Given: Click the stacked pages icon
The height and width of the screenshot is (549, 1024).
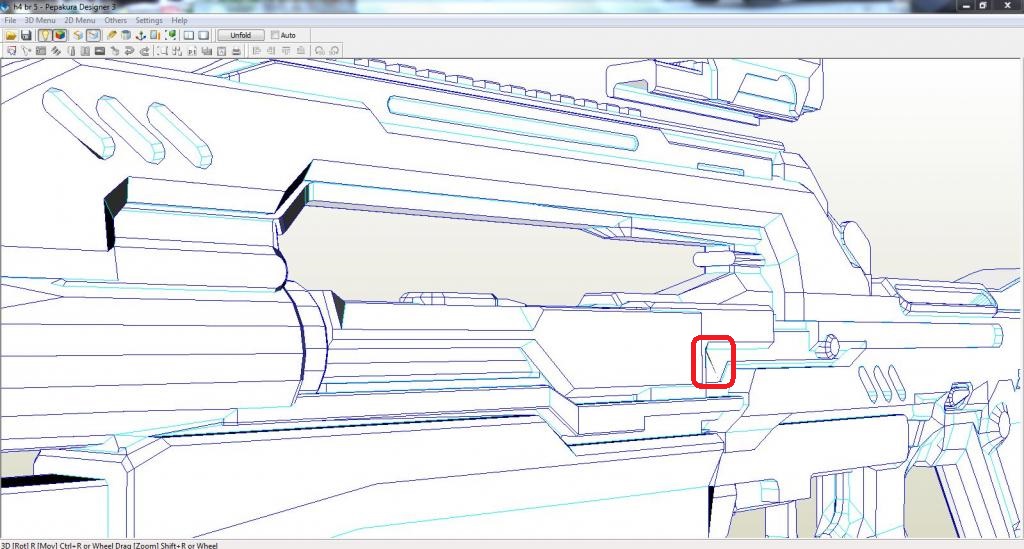Looking at the screenshot, I should 206,51.
